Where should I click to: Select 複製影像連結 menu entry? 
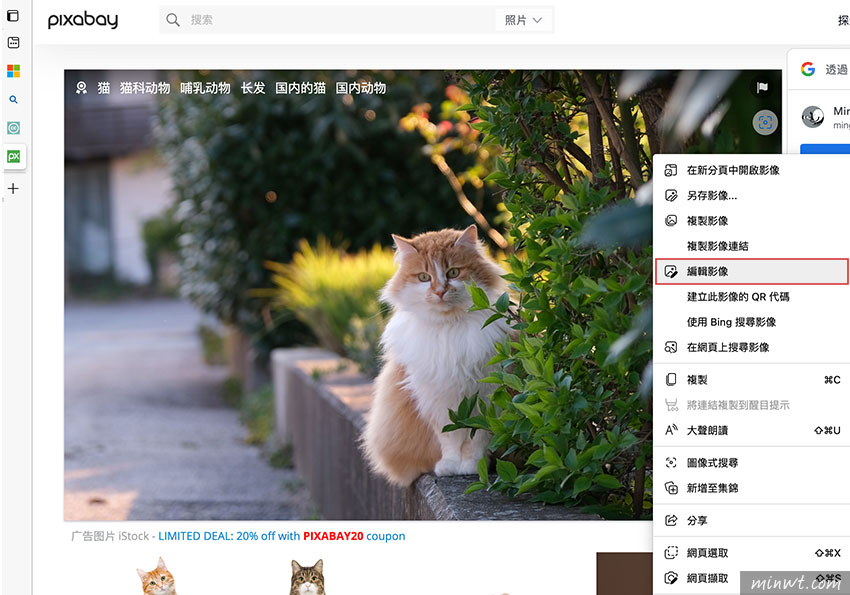click(x=751, y=246)
